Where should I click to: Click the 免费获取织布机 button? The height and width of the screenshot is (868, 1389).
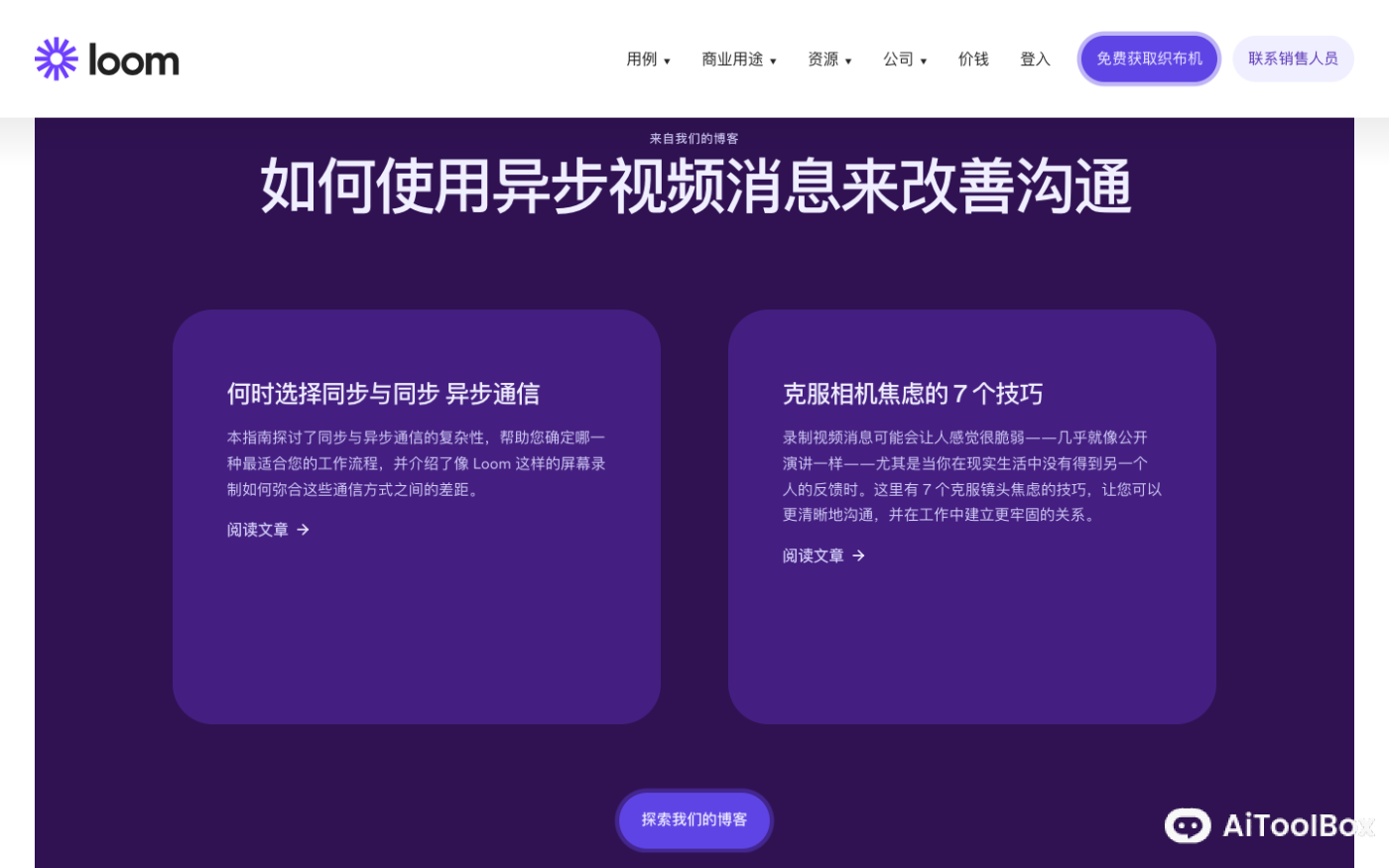[1148, 59]
